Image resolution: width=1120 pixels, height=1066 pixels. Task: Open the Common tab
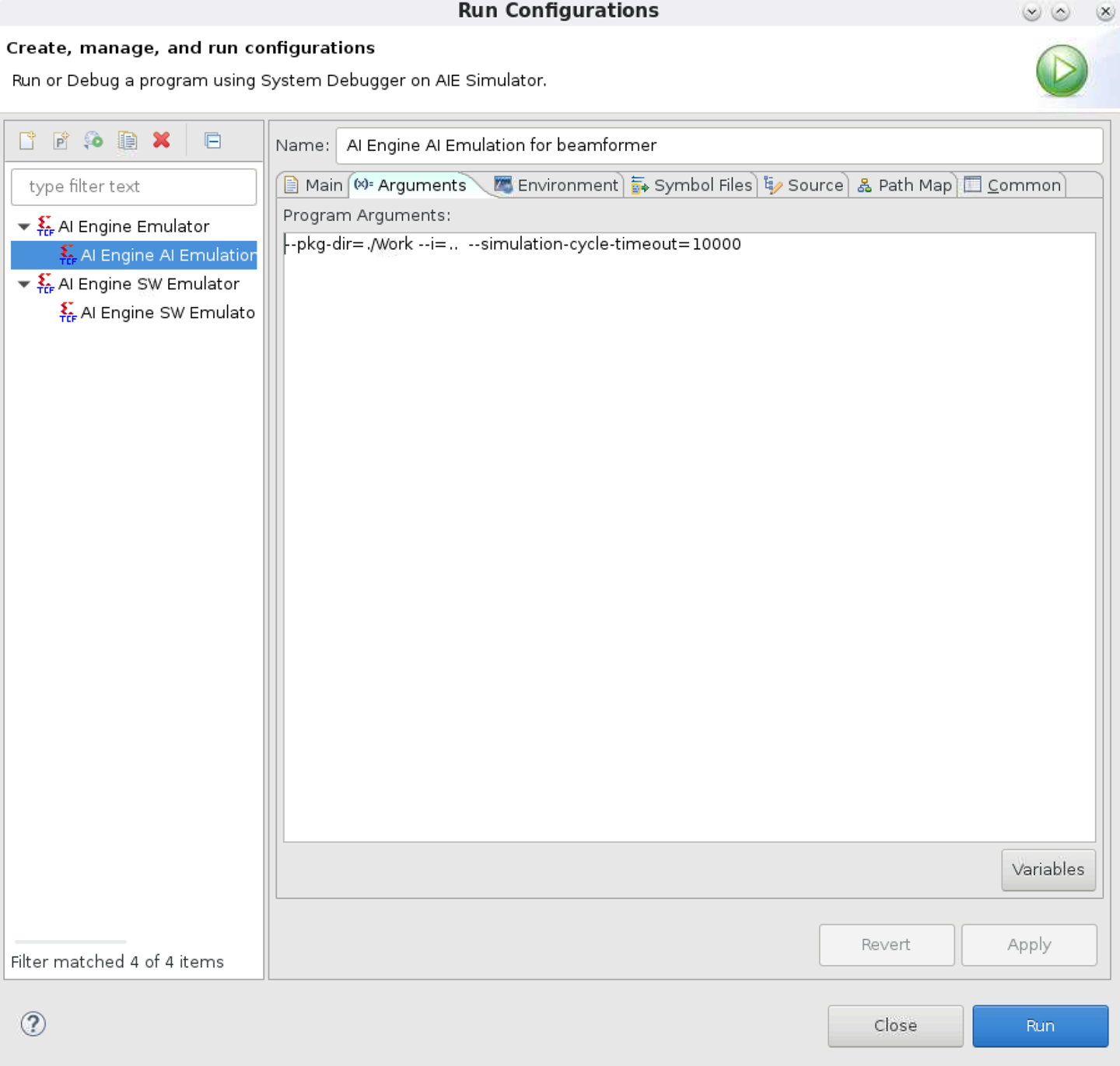(x=1013, y=185)
